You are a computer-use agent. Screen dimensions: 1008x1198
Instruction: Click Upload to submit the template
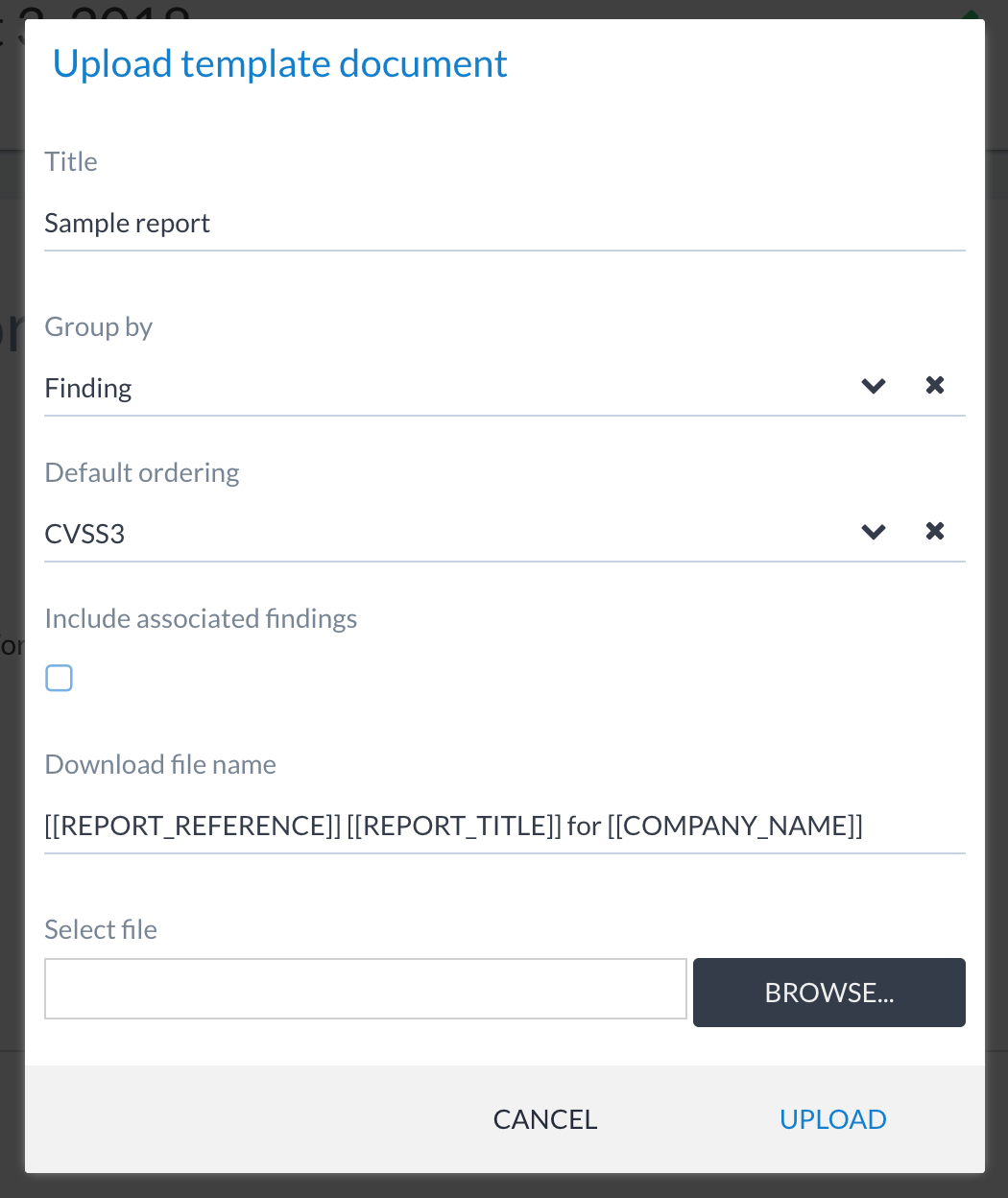832,1119
